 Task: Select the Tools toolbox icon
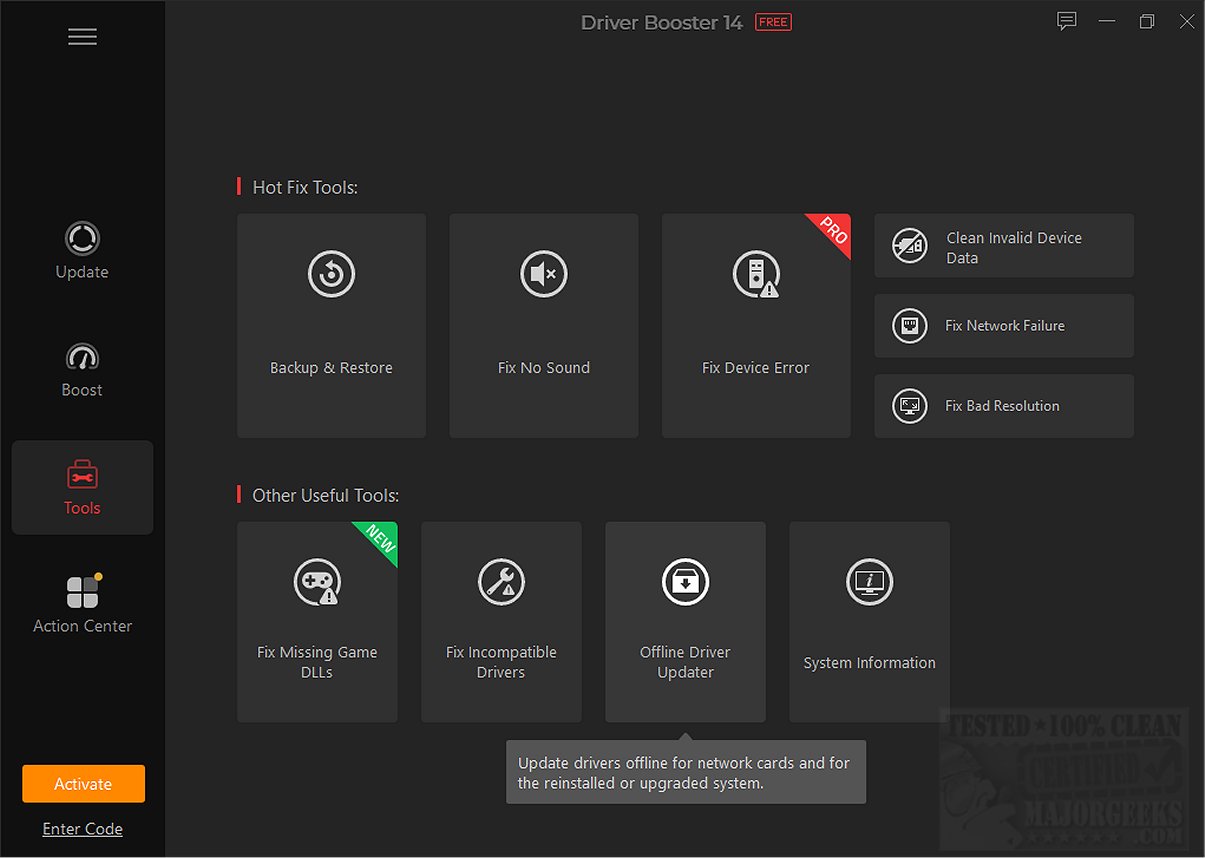coord(82,474)
